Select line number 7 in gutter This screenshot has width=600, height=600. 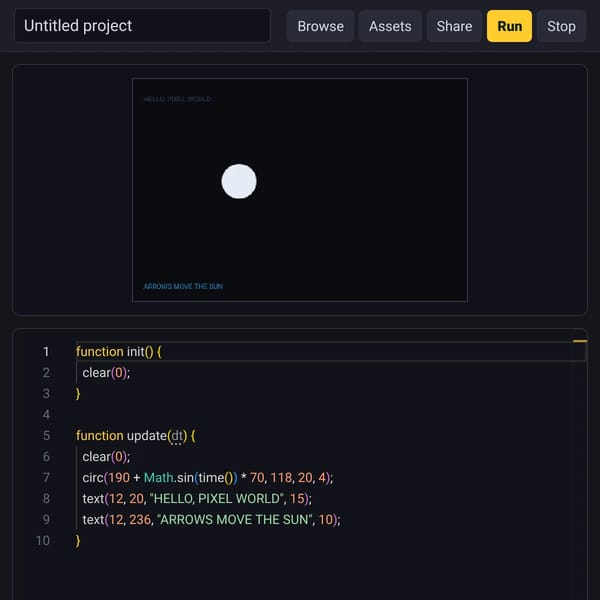(46, 478)
